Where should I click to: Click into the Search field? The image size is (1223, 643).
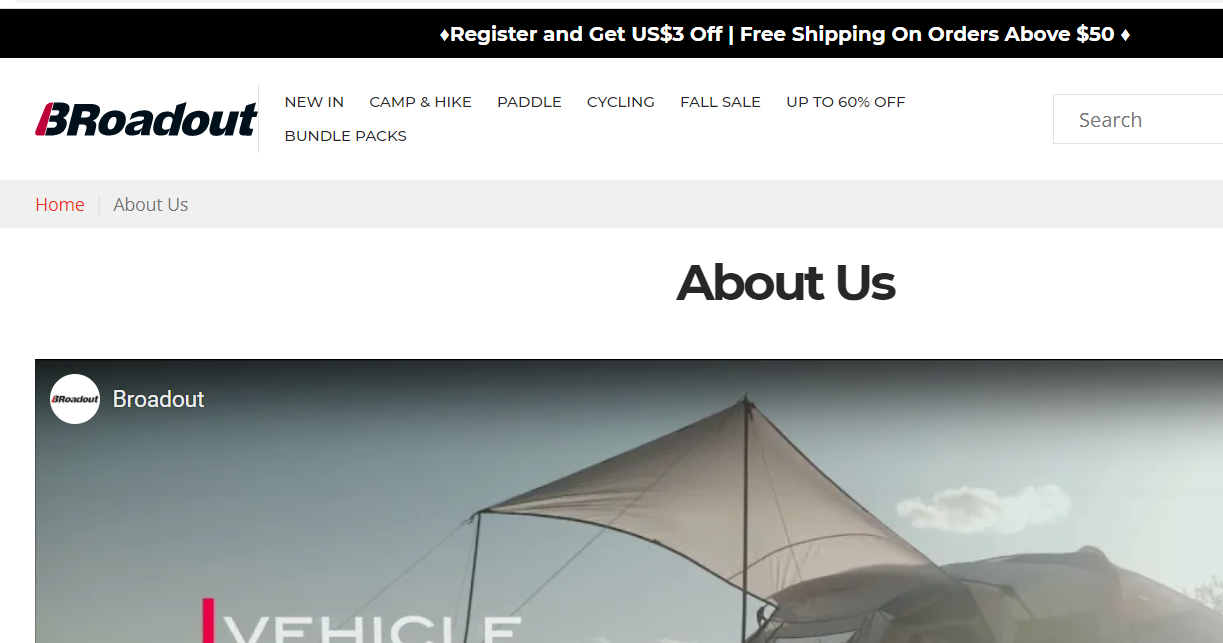click(x=1138, y=119)
